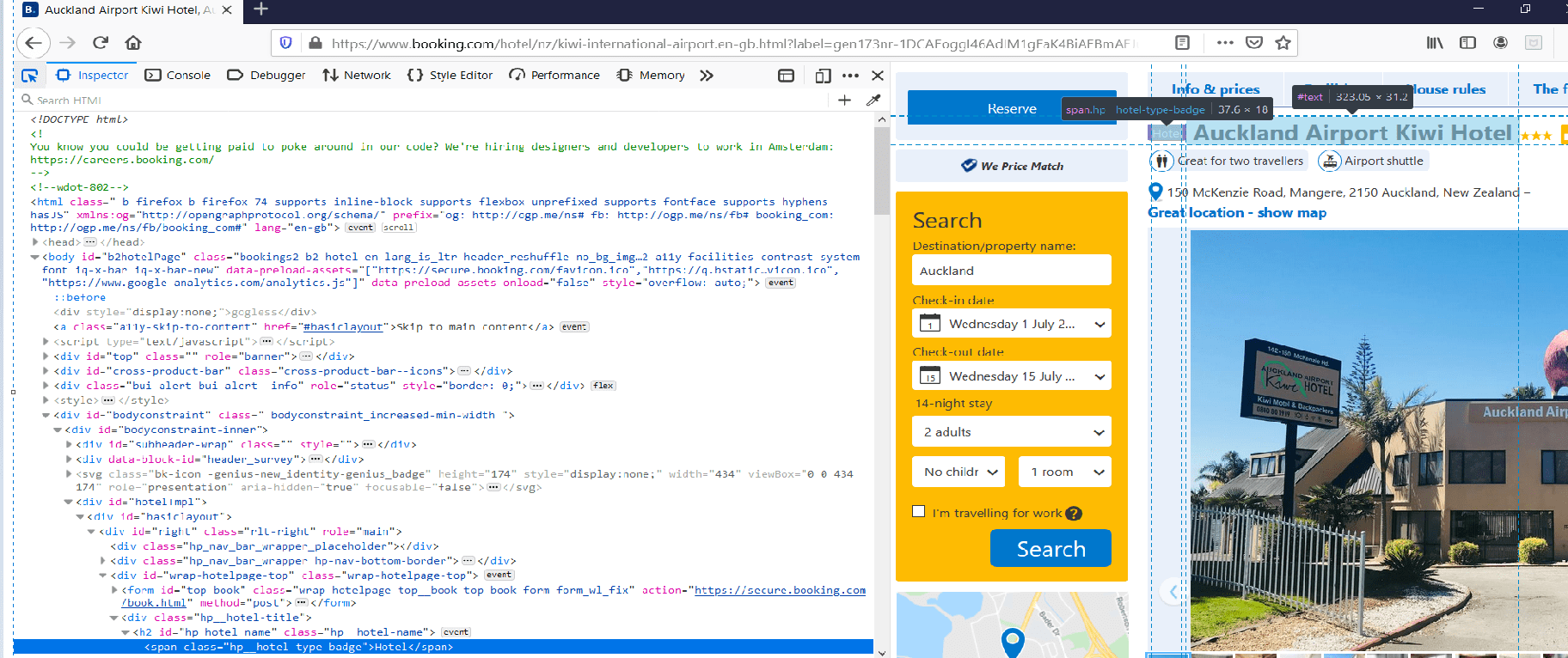Open the No children dropdown
The width and height of the screenshot is (1568, 658).
point(959,472)
